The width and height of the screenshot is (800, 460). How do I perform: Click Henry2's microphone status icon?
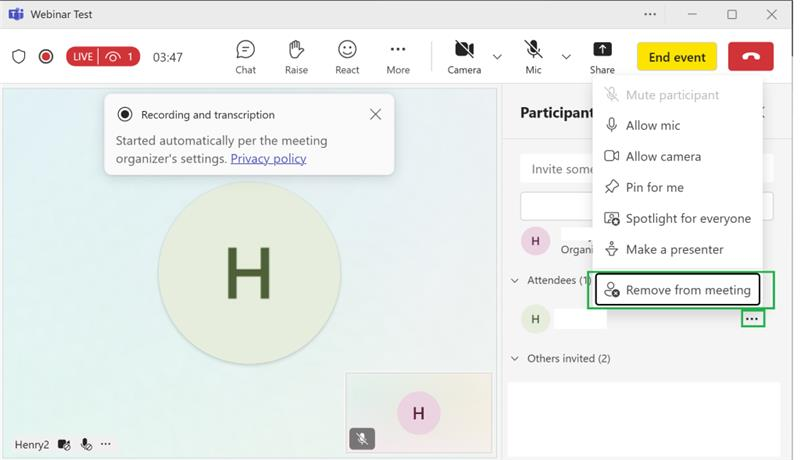[x=87, y=444]
